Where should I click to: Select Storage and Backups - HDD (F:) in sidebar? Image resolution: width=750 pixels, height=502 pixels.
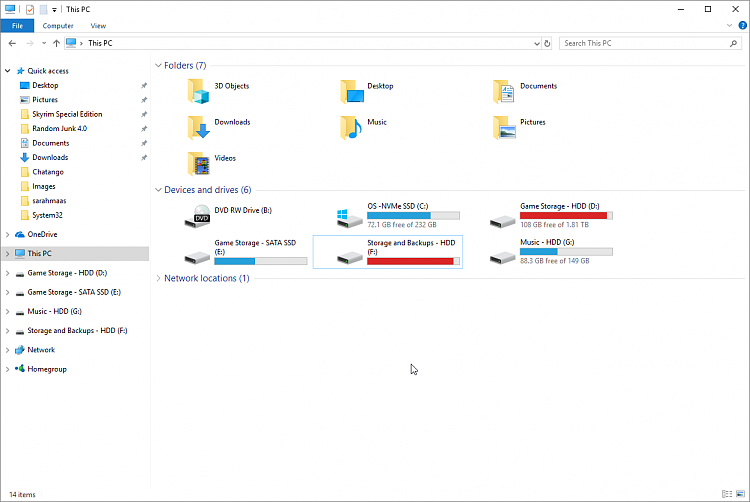point(77,330)
